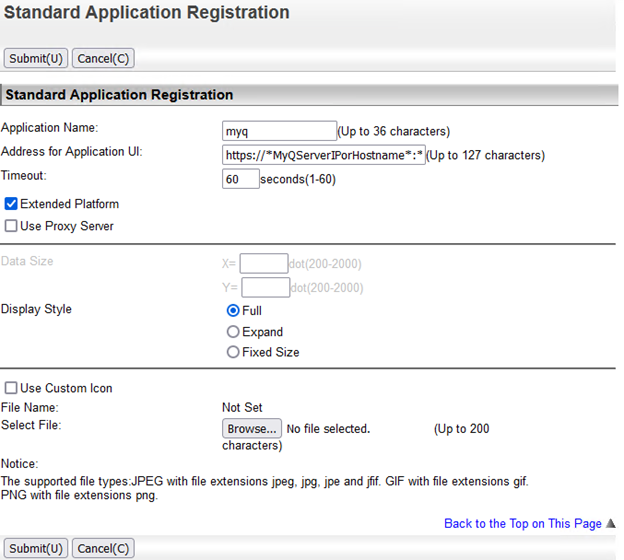
Task: Click the 'No file selected.' text
Action: click(328, 429)
